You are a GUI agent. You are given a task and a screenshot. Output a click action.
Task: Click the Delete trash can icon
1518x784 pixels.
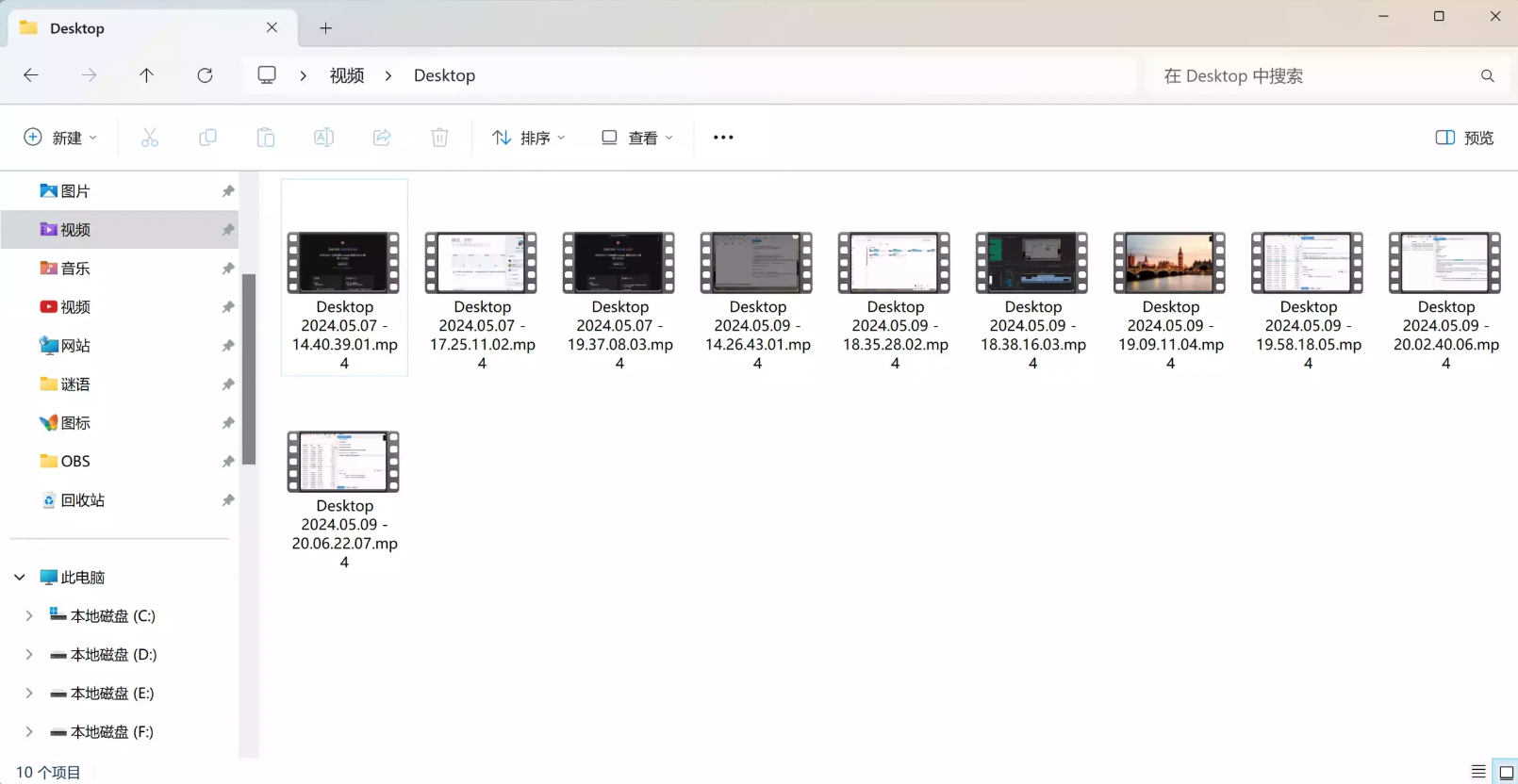(439, 138)
